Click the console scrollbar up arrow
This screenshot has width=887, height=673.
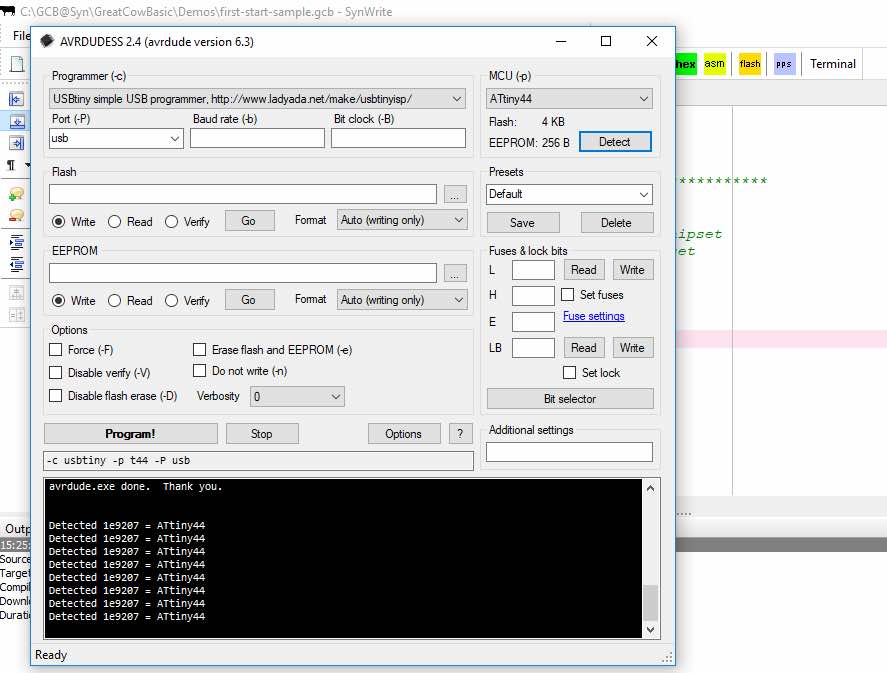[x=651, y=488]
